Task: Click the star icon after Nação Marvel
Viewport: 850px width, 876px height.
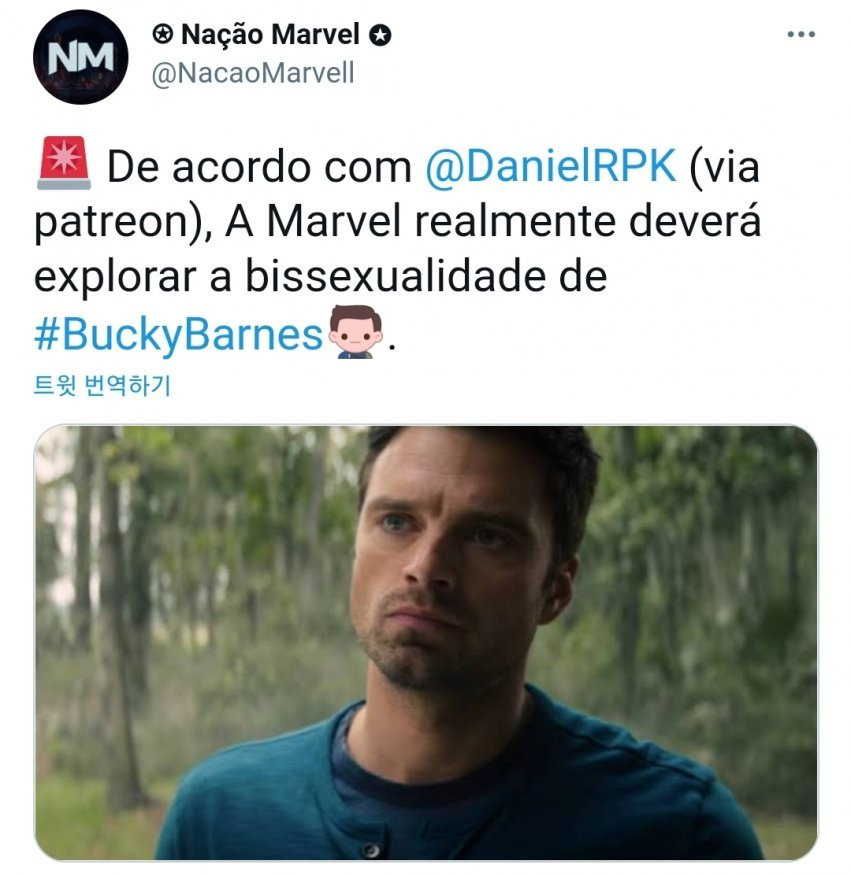Action: [379, 35]
